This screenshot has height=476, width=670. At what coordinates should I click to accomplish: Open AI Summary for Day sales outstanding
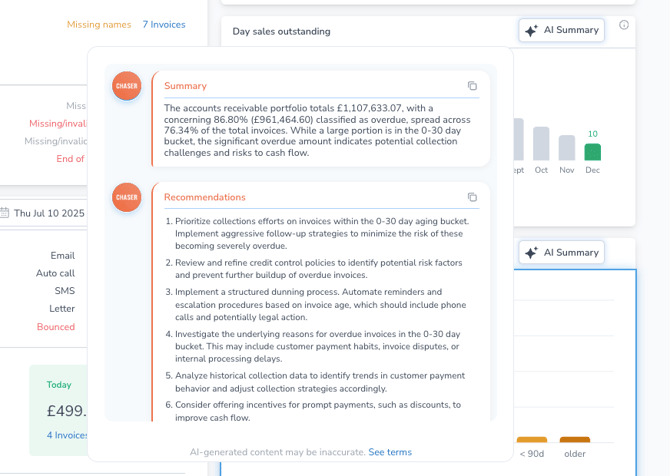[x=561, y=30]
